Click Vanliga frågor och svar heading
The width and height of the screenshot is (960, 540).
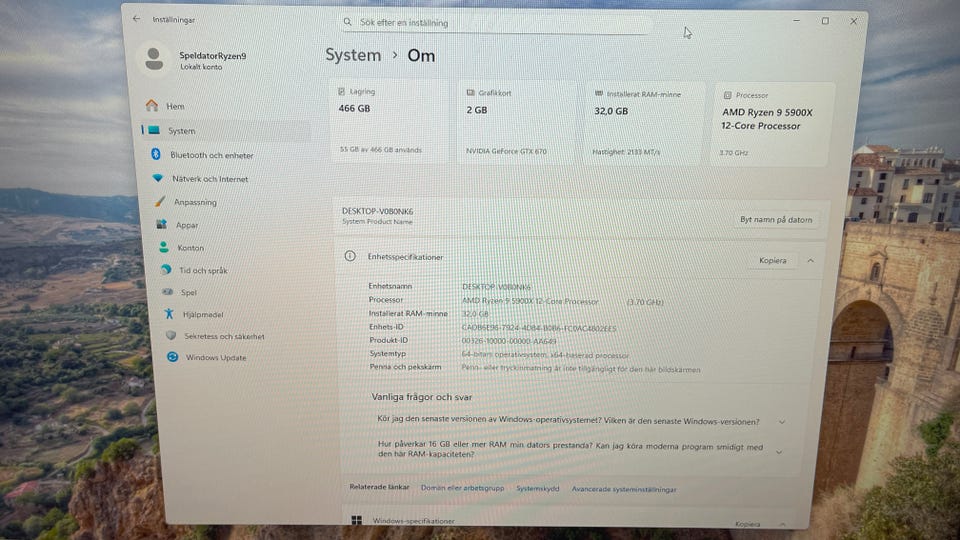point(422,397)
